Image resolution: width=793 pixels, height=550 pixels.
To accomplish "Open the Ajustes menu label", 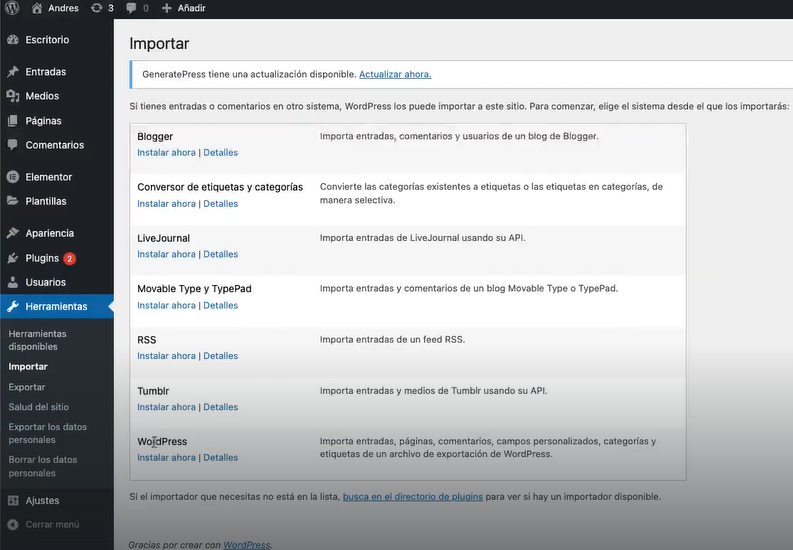I will (x=42, y=500).
